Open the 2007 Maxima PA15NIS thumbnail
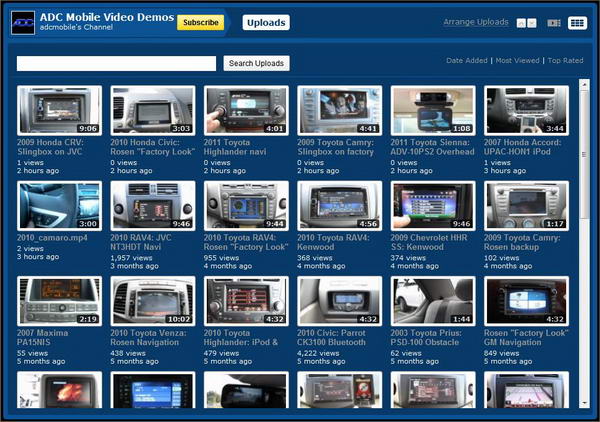 click(x=59, y=301)
